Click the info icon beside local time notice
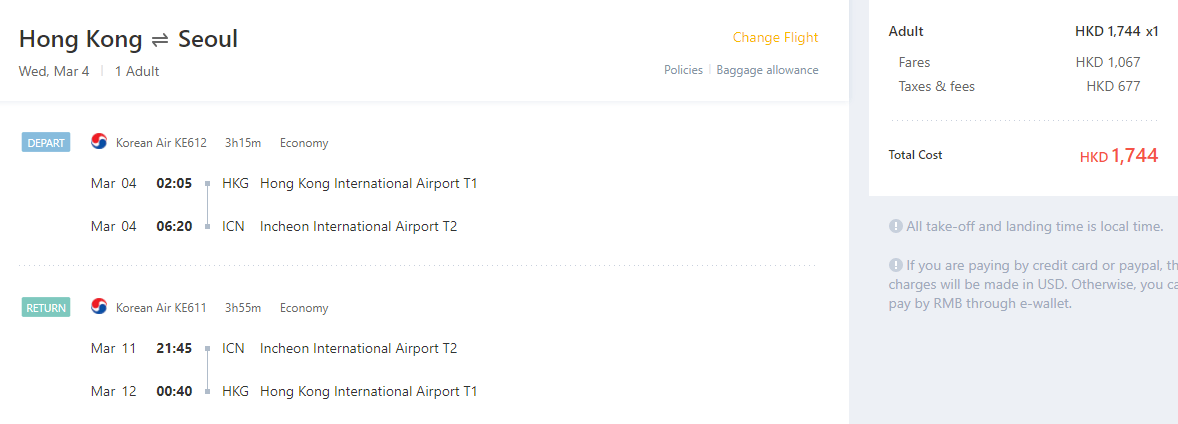The width and height of the screenshot is (1178, 424). (896, 226)
